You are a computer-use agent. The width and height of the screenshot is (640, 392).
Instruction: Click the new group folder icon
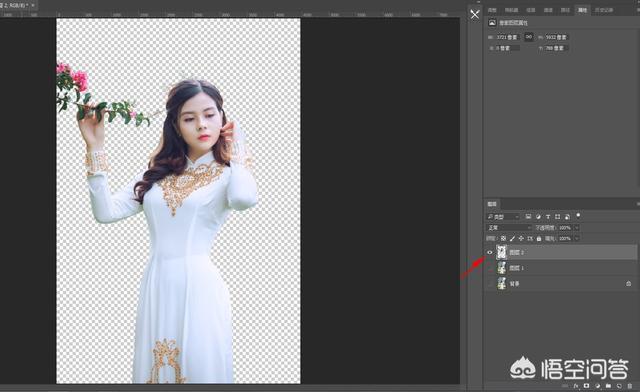coord(608,385)
